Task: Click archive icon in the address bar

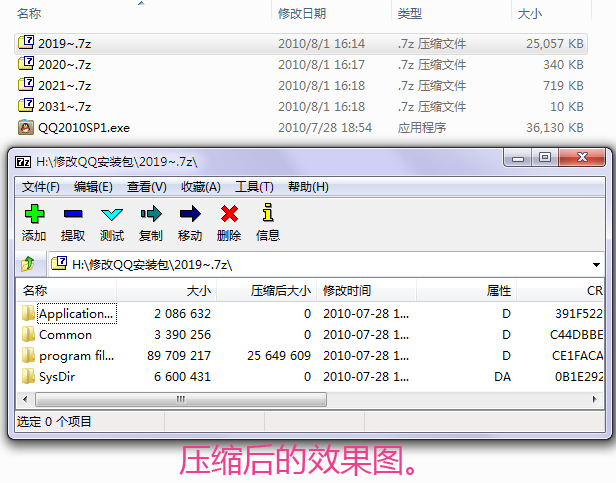Action: (59, 263)
